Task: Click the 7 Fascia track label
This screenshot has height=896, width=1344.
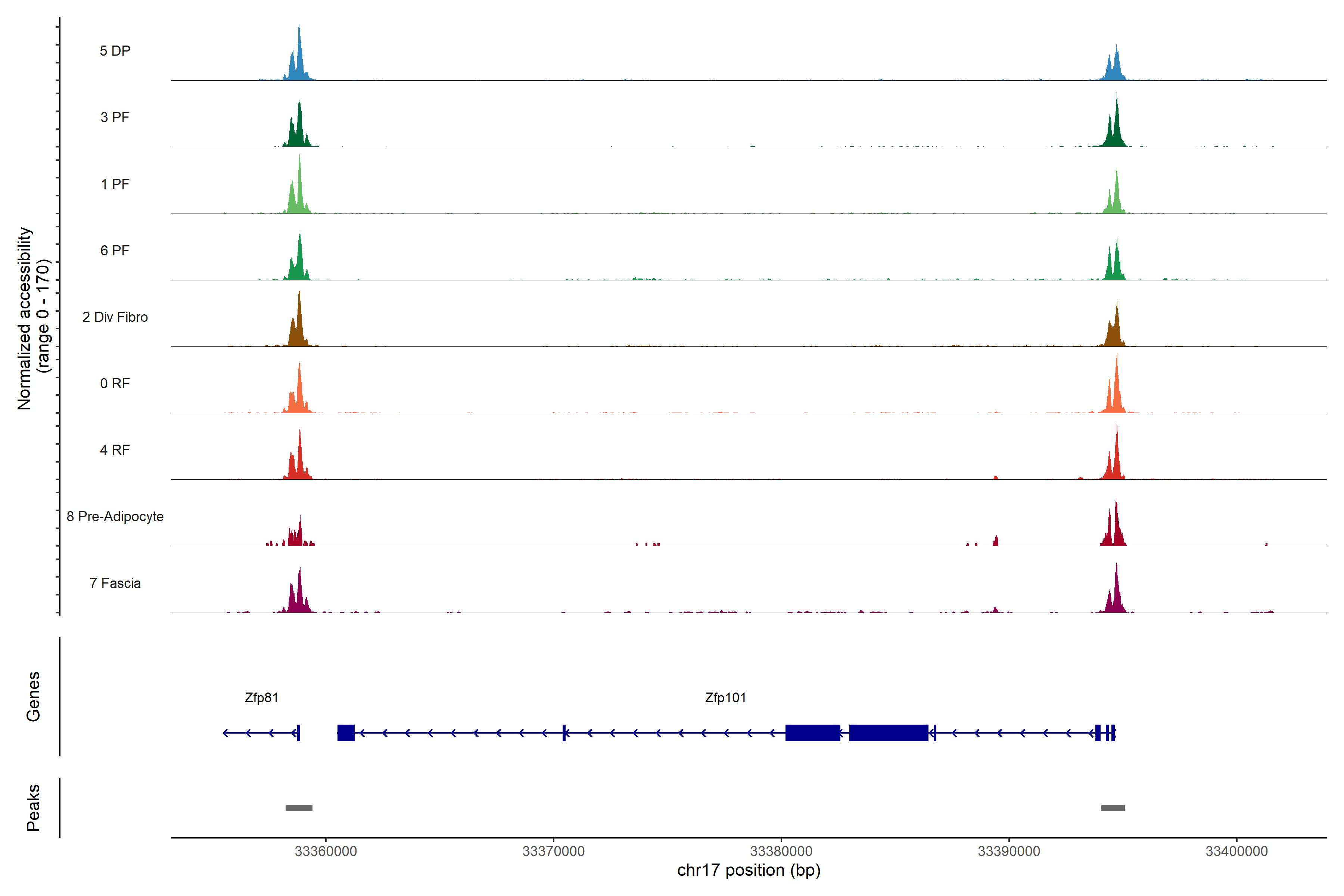Action: 115,583
